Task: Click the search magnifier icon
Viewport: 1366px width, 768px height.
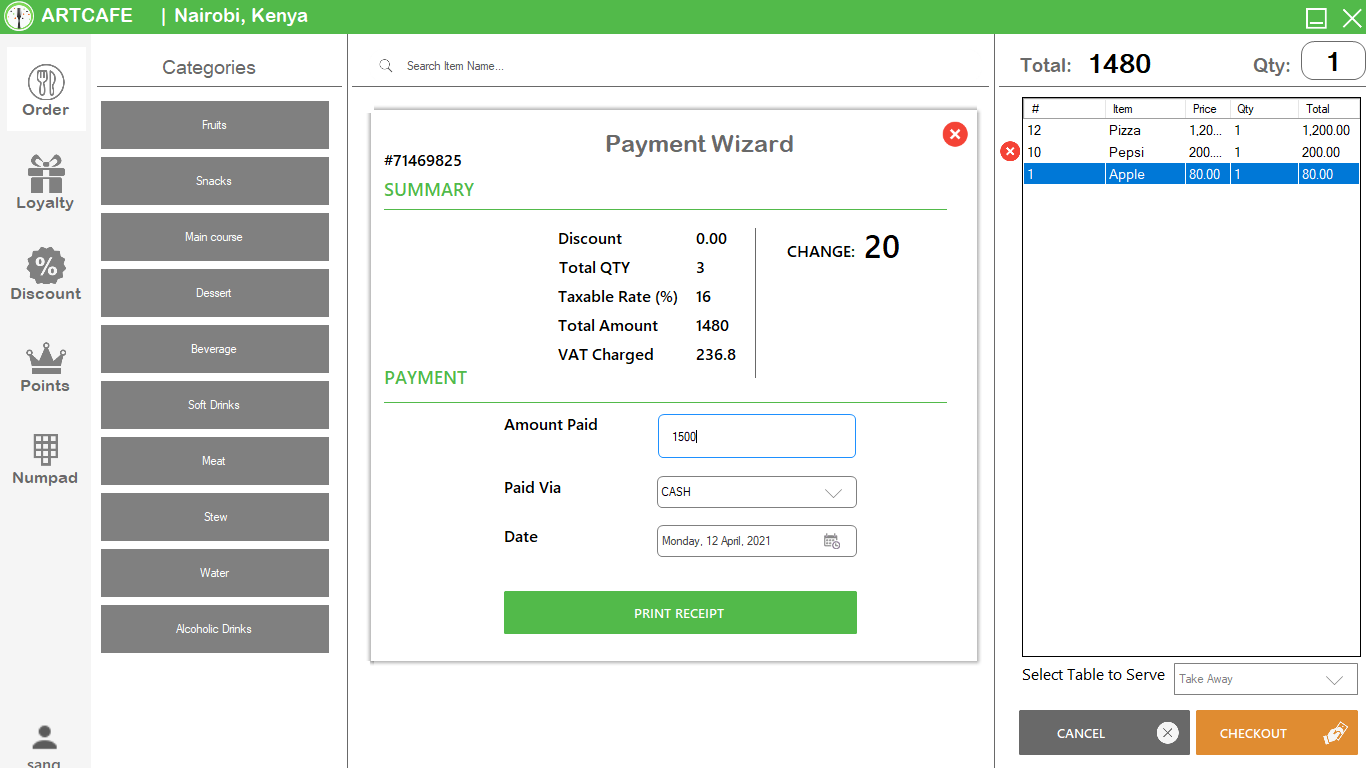Action: 386,65
